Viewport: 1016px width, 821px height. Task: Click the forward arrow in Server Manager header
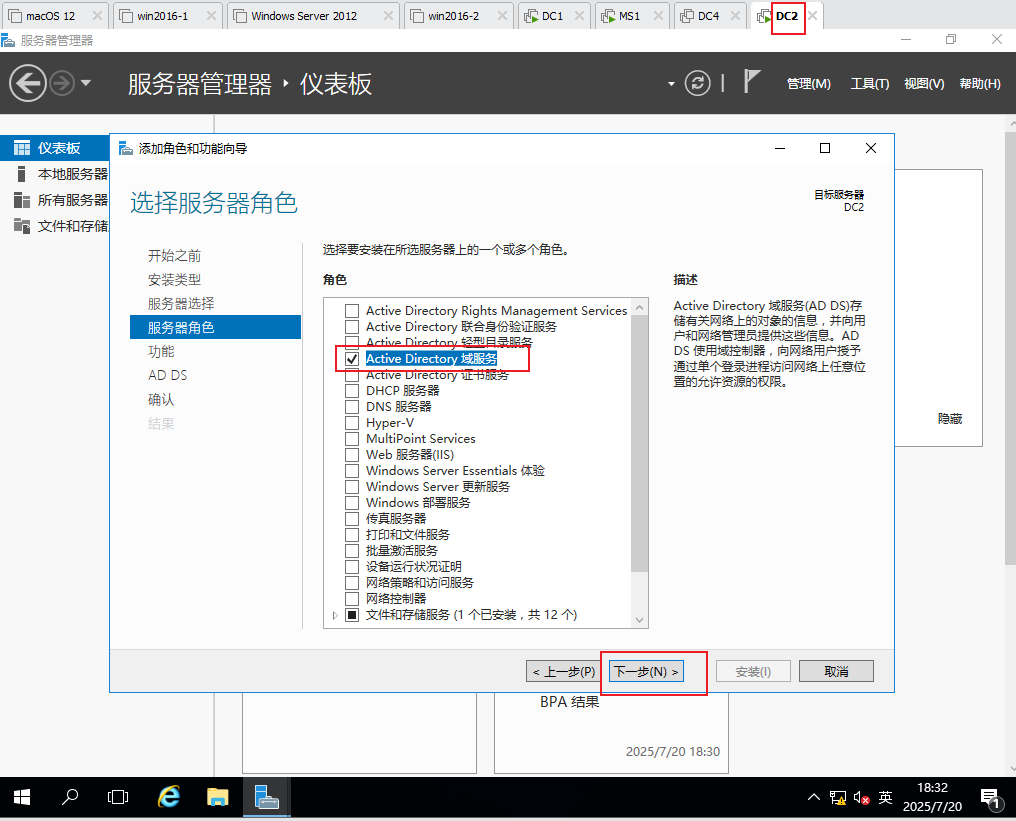(x=62, y=83)
